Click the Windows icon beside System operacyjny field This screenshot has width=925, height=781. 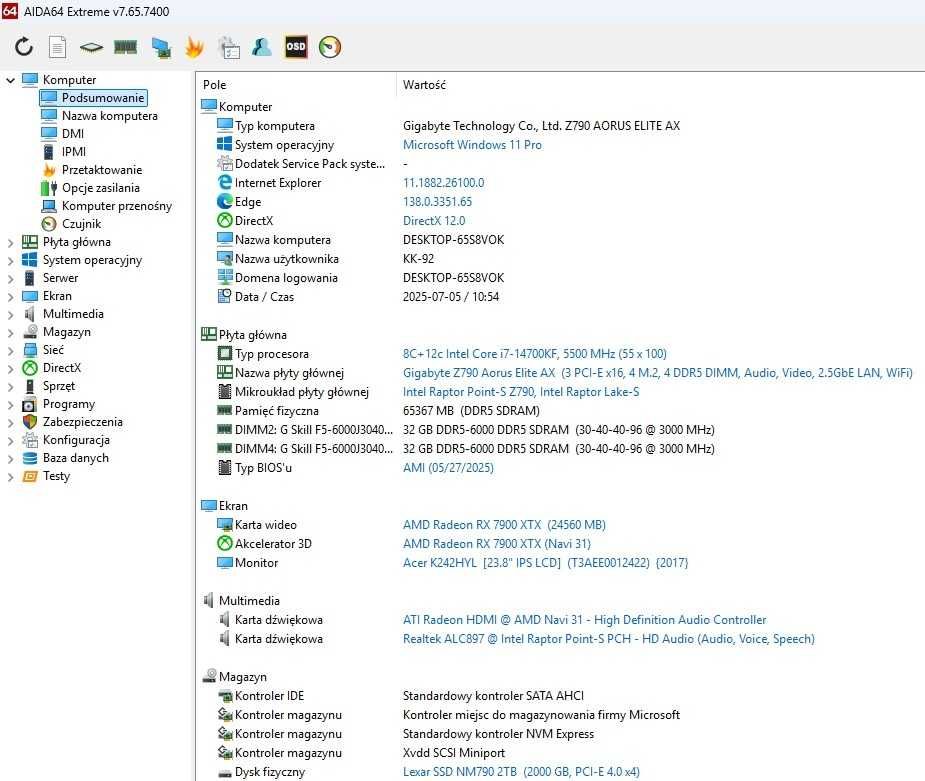click(224, 145)
